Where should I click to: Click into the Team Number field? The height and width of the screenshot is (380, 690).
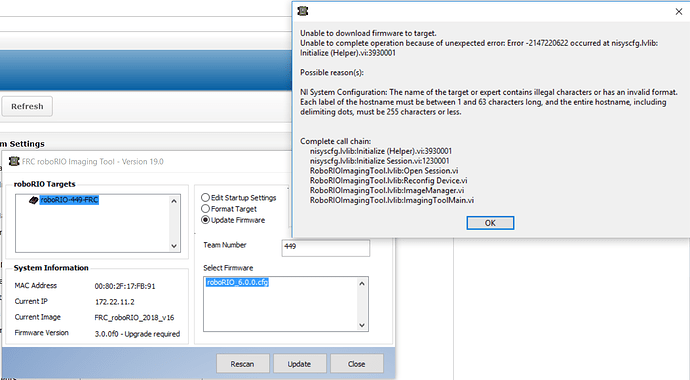pos(326,247)
